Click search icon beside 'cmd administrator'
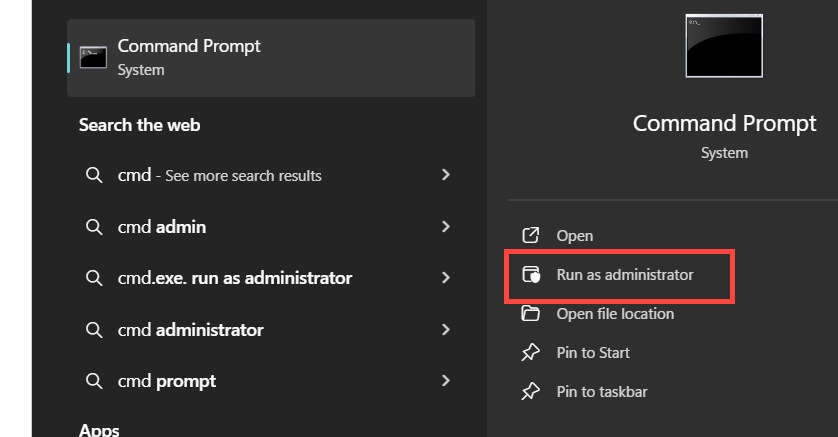This screenshot has height=437, width=838. [94, 330]
